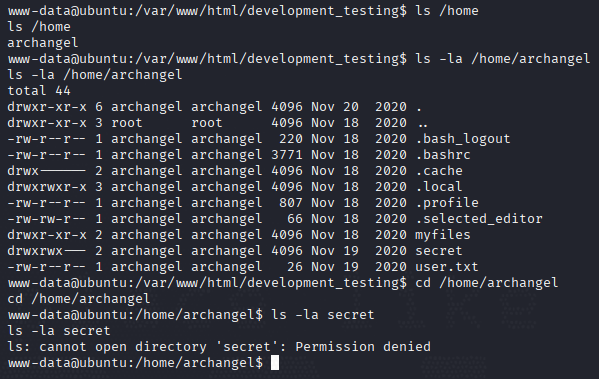Click the 'root' owner in the parent directory row

126,123
